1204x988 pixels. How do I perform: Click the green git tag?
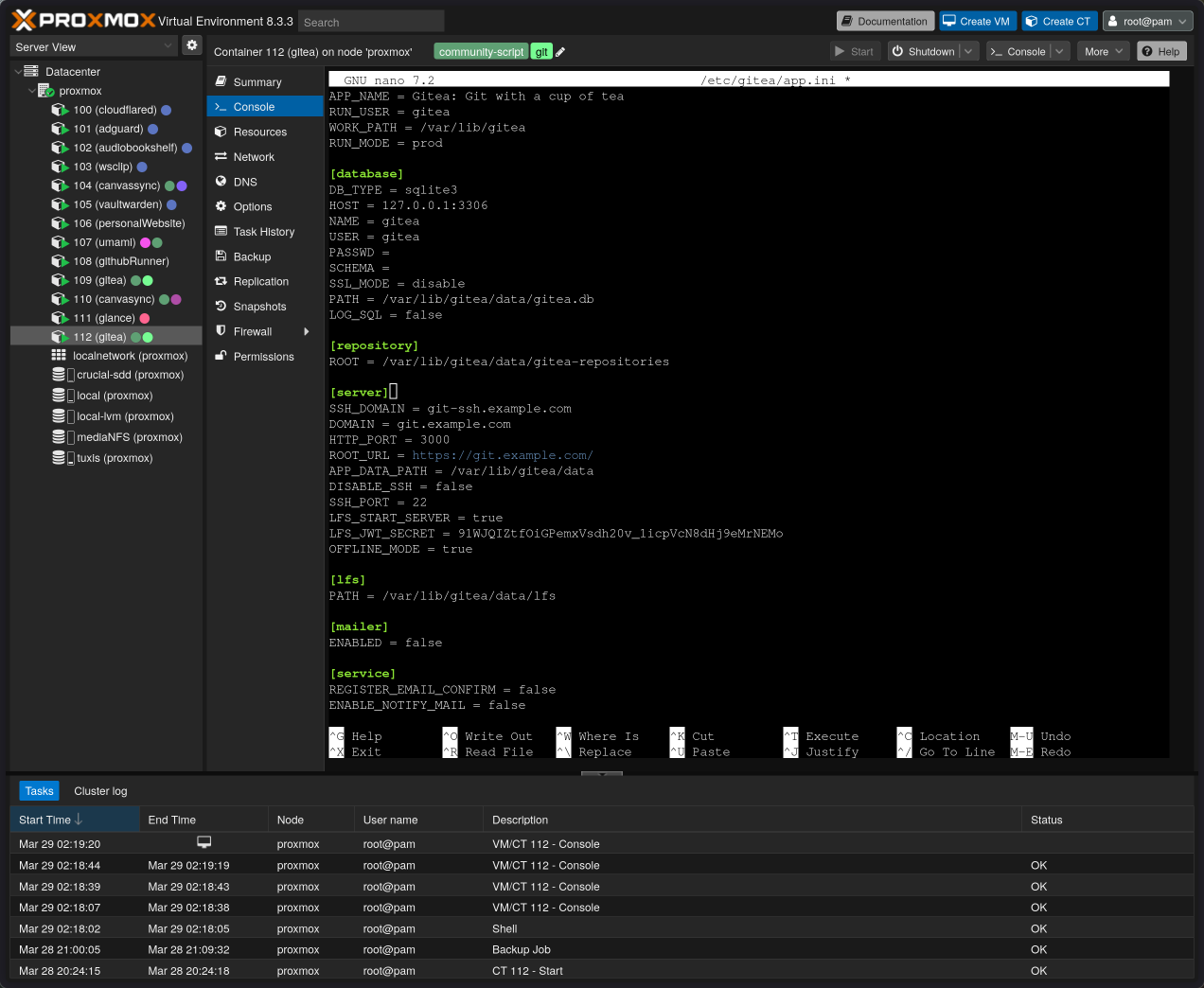coord(541,52)
